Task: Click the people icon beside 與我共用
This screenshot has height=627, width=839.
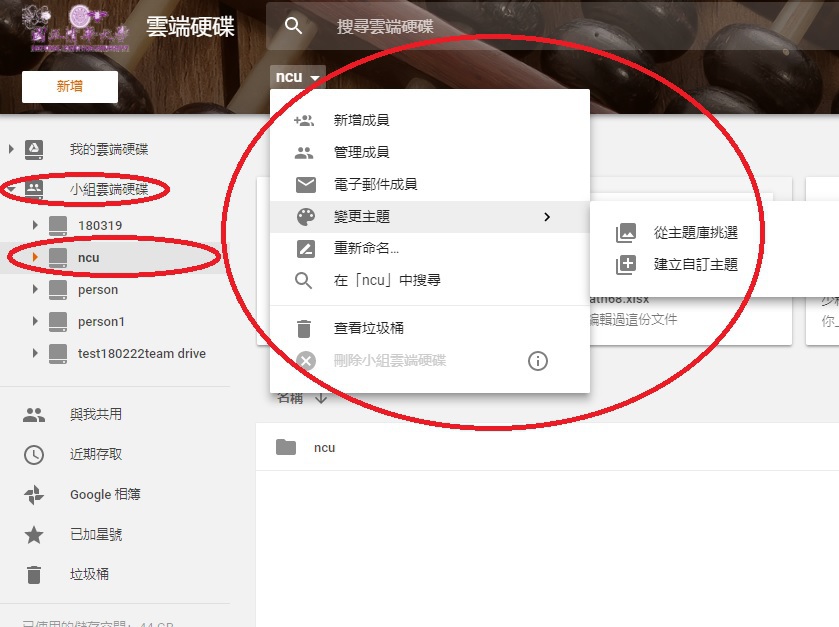Action: pos(34,415)
